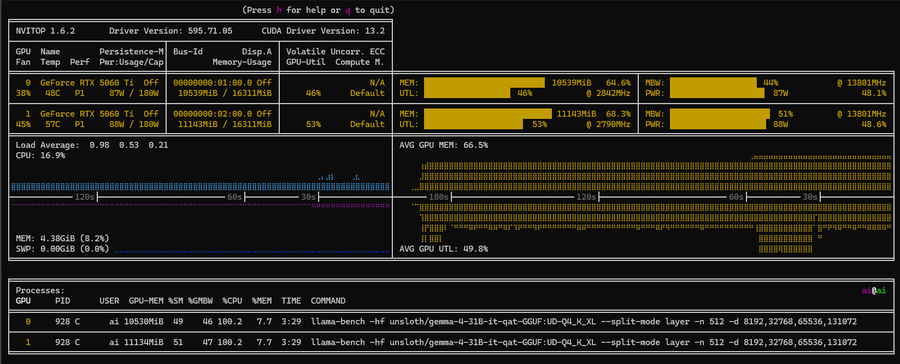Click the GPU-MEM column header
The height and width of the screenshot is (364, 900).
point(146,301)
